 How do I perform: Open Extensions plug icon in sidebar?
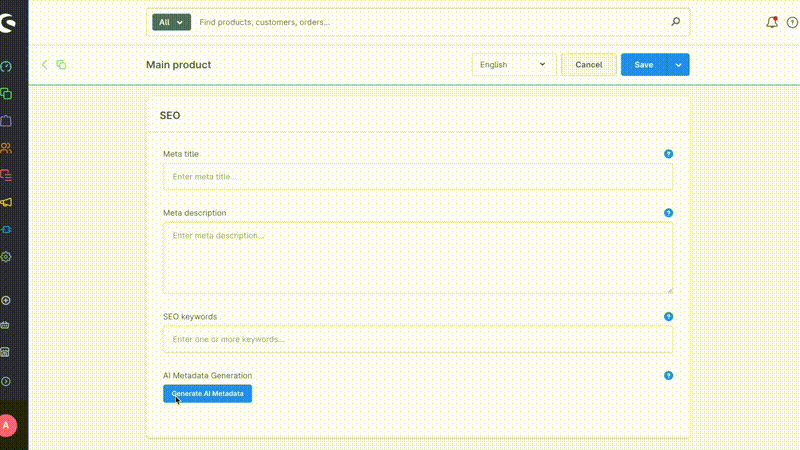click(x=6, y=229)
